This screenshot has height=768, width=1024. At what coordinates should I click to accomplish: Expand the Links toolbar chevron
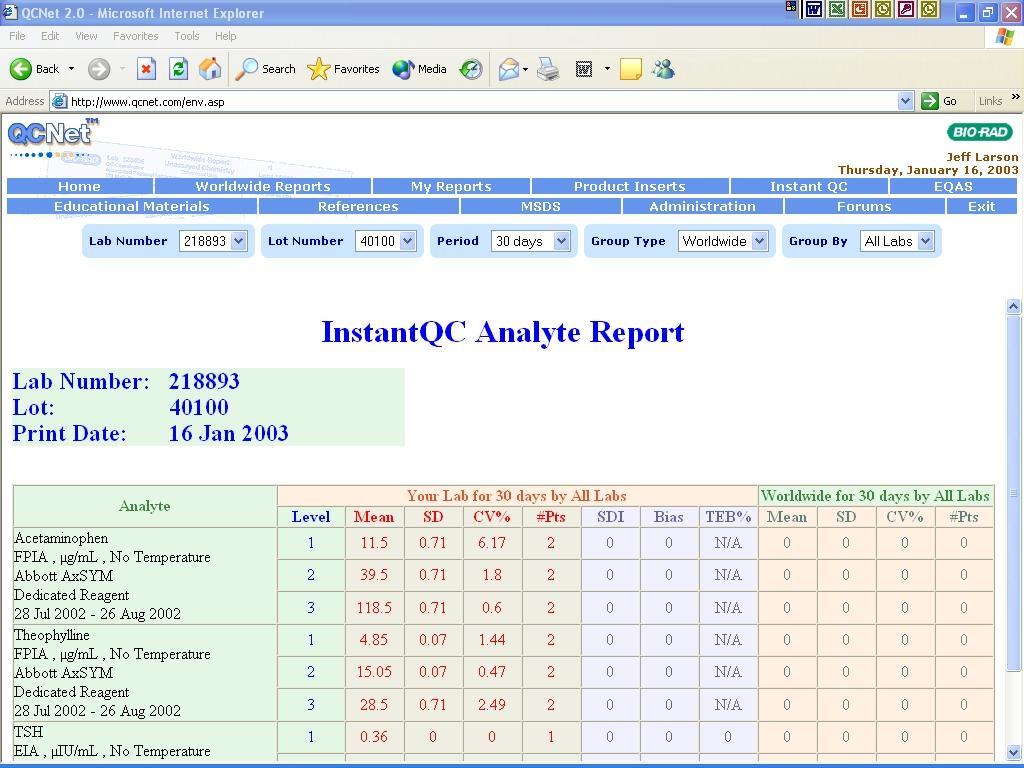(x=1016, y=97)
